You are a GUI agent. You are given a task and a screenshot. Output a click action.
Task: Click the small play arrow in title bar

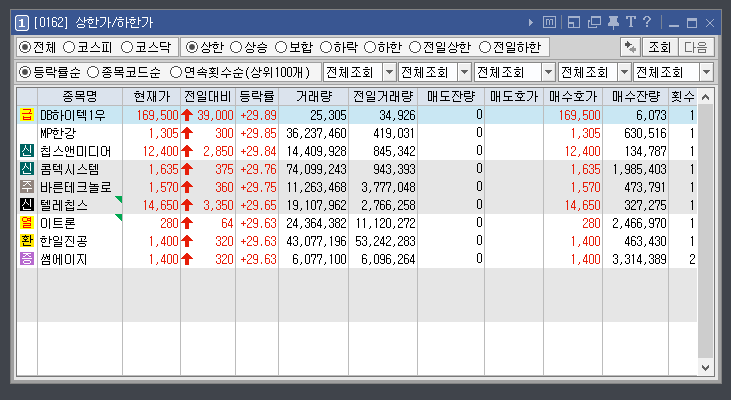click(531, 22)
